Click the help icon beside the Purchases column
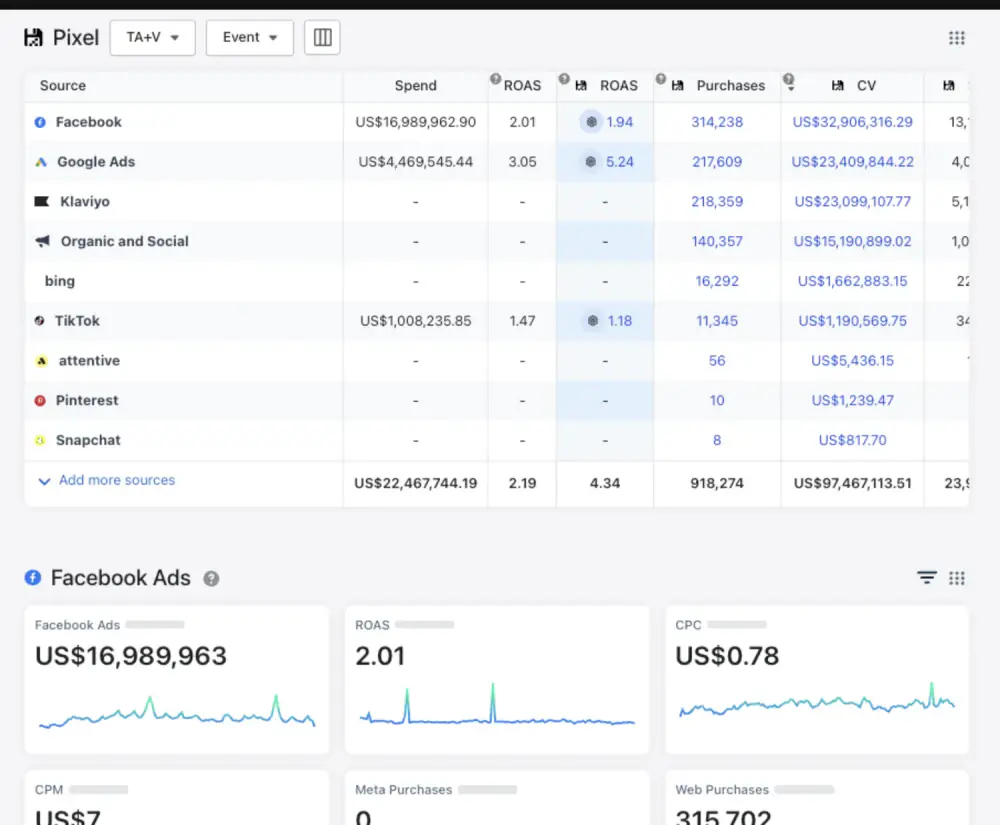1000x825 pixels. coord(661,79)
